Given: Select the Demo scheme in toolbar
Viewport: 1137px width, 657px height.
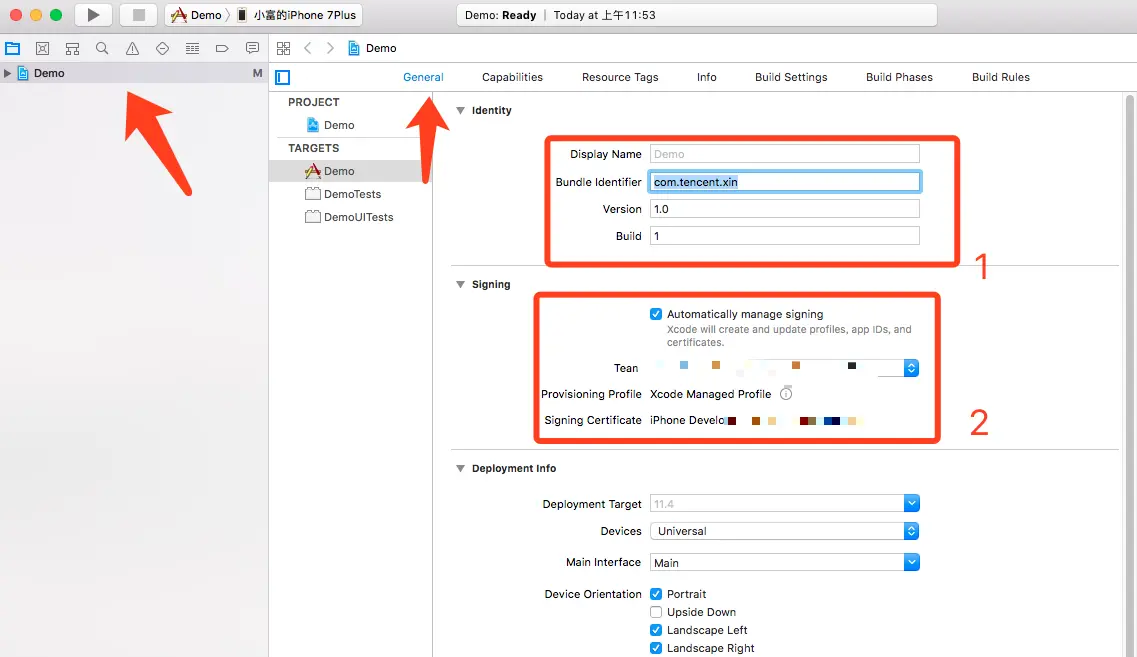Looking at the screenshot, I should 197,15.
